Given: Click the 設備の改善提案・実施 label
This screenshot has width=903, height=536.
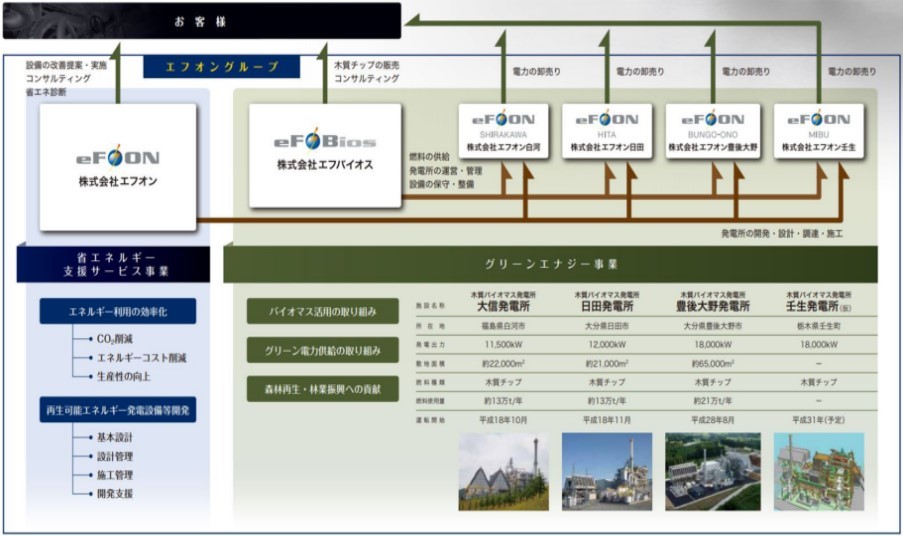Looking at the screenshot, I should pyautogui.click(x=66, y=65).
